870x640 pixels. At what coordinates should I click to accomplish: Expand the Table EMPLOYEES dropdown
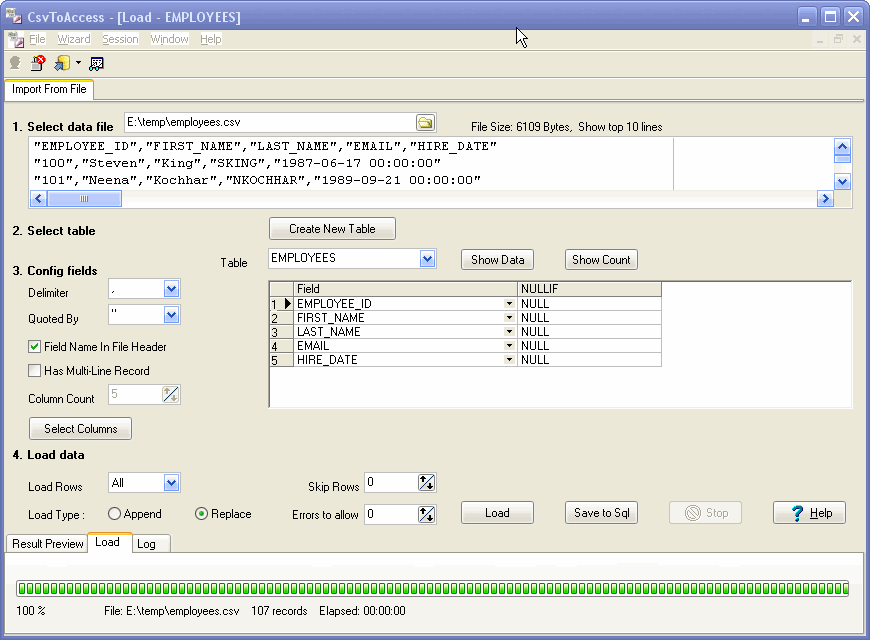coord(428,259)
